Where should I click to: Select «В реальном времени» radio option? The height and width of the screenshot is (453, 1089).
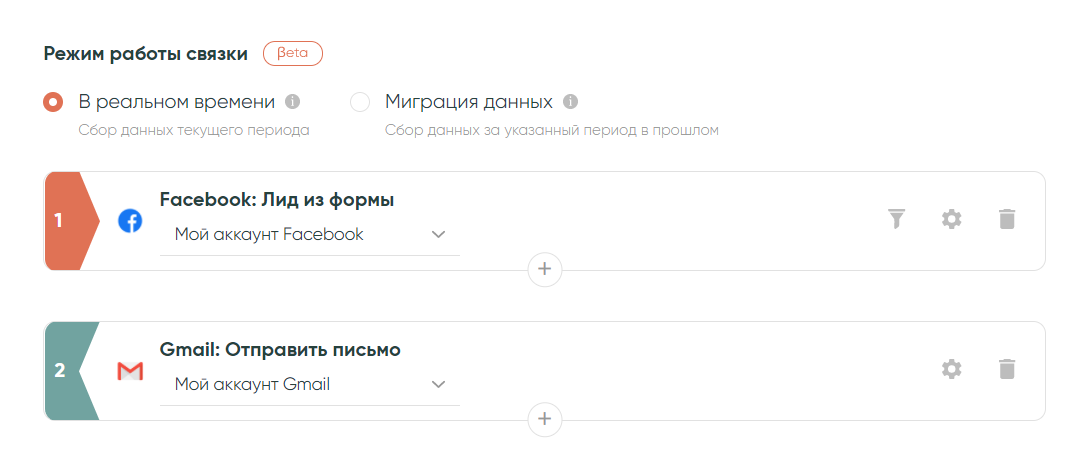click(53, 102)
